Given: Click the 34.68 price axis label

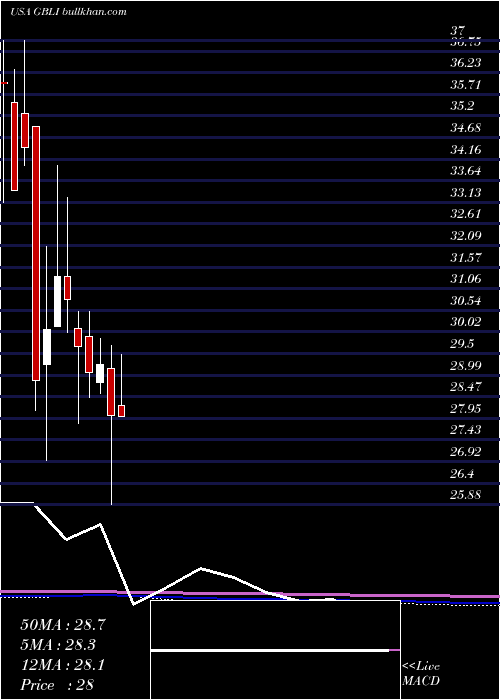Looking at the screenshot, I should (x=466, y=128).
